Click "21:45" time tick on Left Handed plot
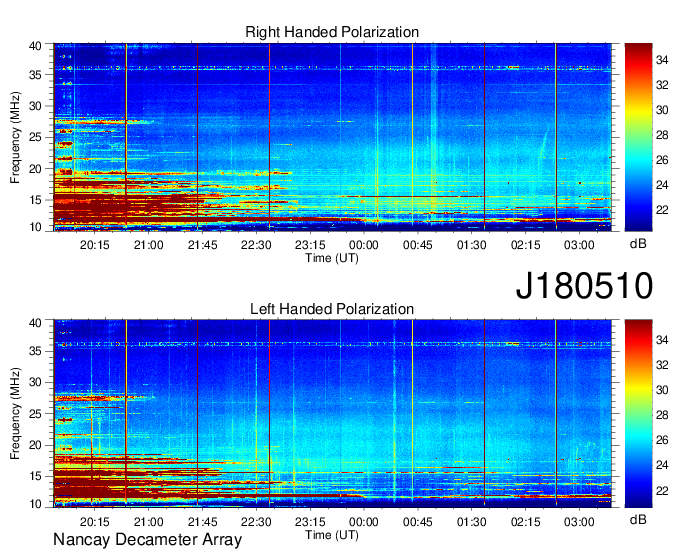 [x=203, y=522]
